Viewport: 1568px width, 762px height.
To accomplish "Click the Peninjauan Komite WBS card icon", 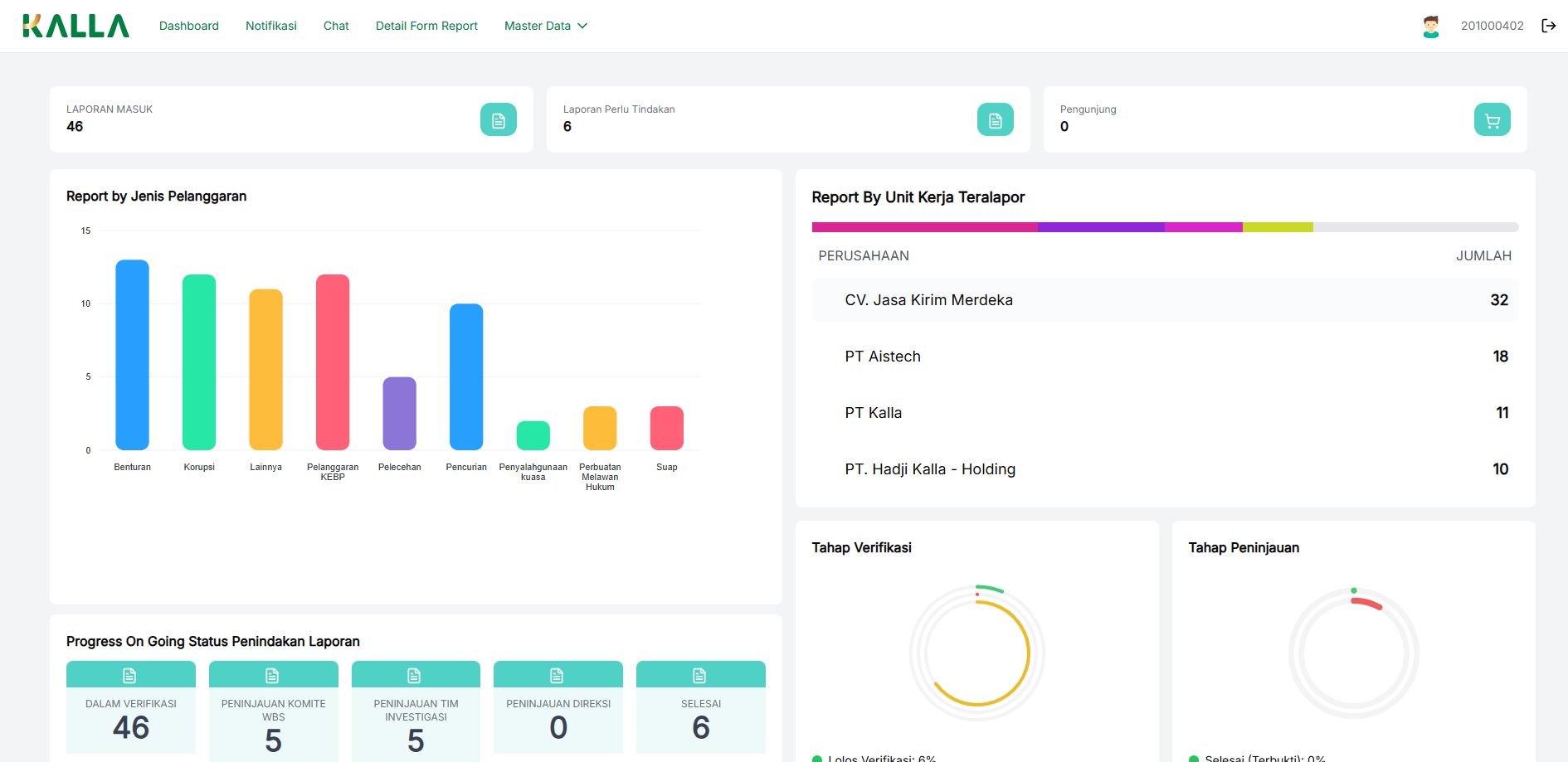I will [273, 675].
